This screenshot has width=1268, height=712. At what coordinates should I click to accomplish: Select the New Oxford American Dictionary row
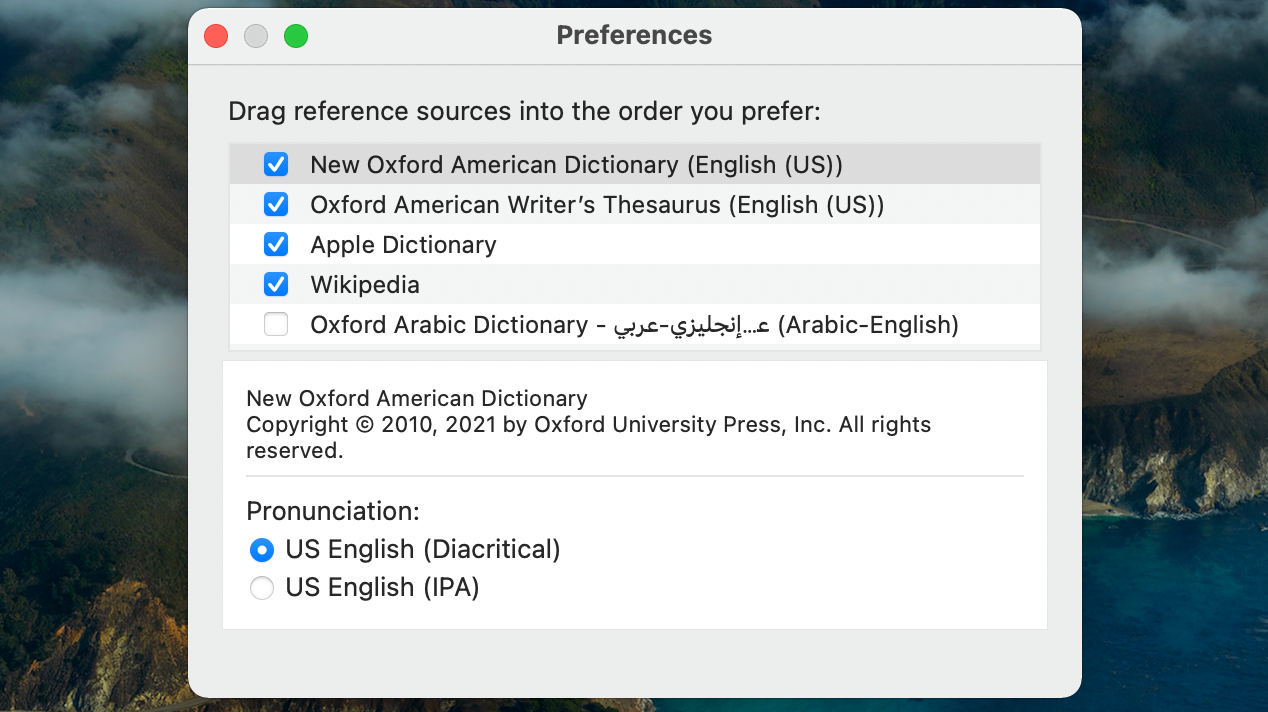pyautogui.click(x=576, y=164)
